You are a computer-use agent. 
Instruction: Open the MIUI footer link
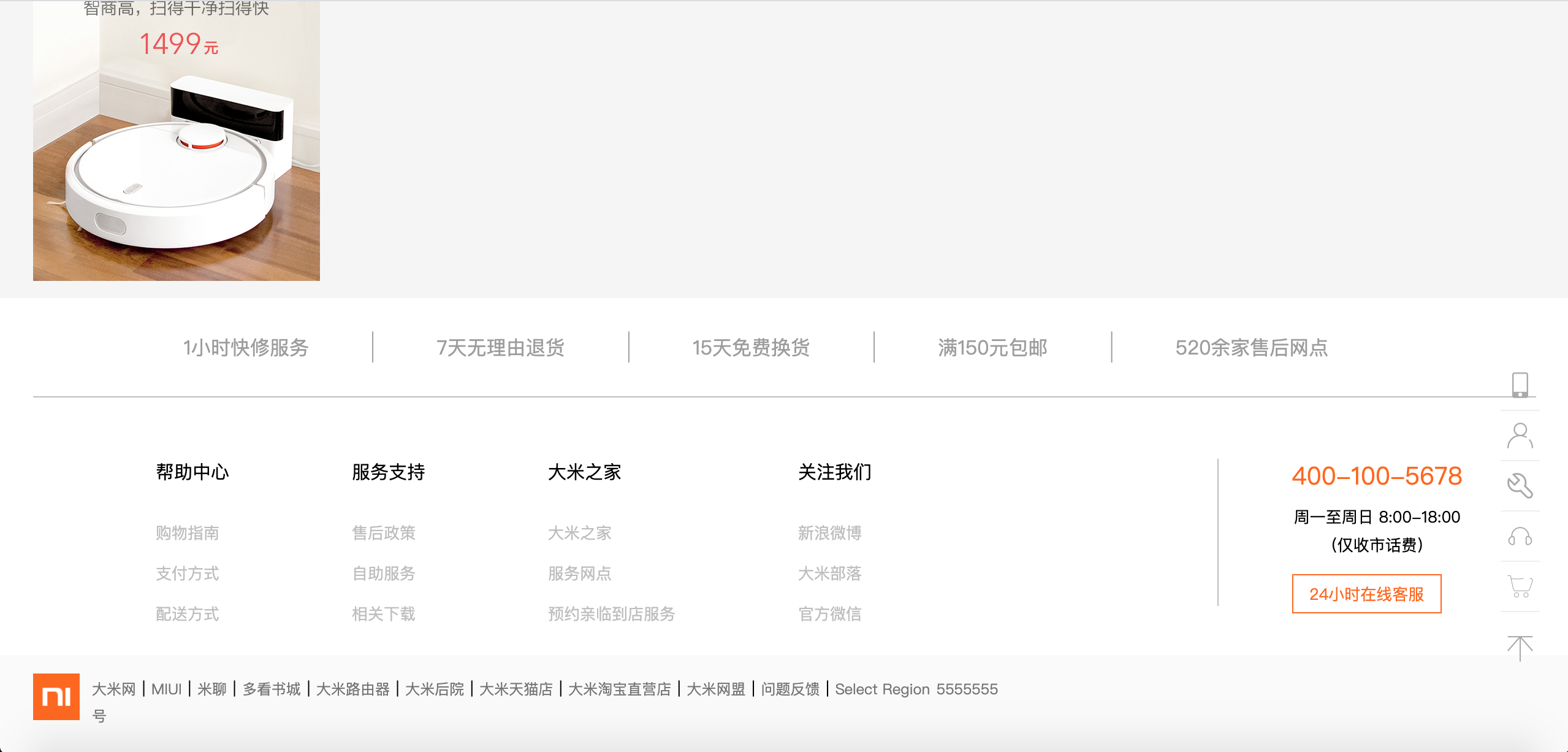coord(166,689)
